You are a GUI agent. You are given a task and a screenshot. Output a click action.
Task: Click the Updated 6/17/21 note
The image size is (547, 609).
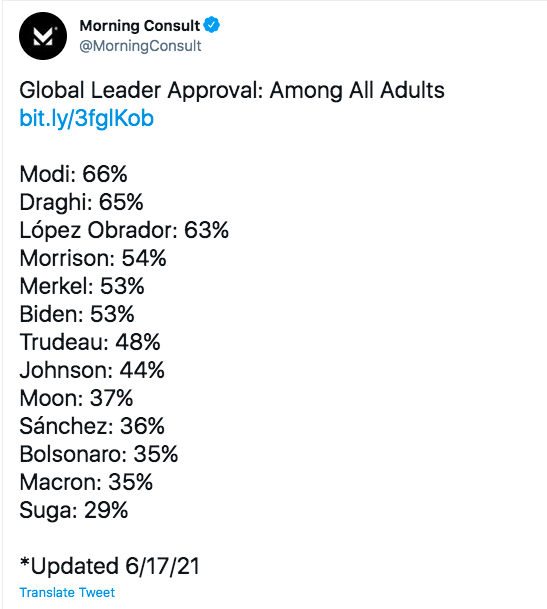pos(110,566)
